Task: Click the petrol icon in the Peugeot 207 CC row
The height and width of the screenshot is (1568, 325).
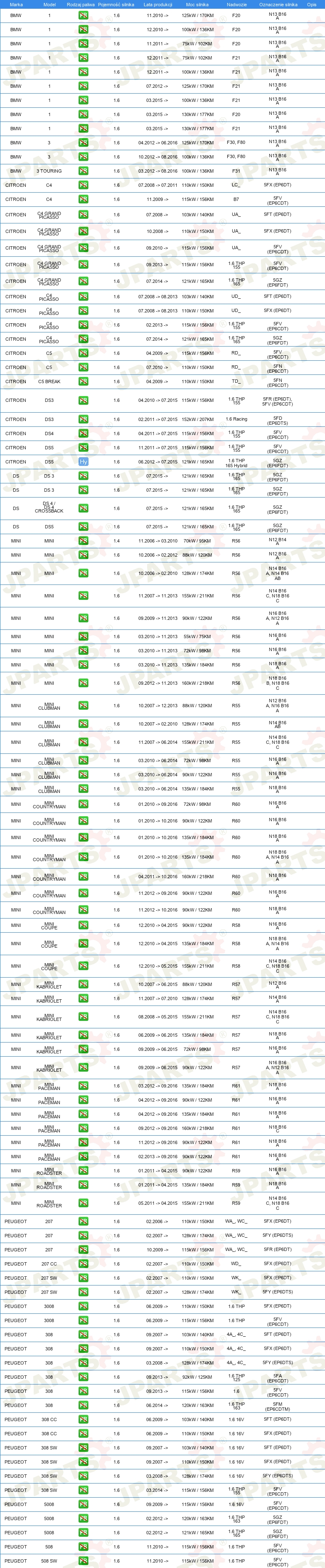Action: click(x=84, y=1264)
